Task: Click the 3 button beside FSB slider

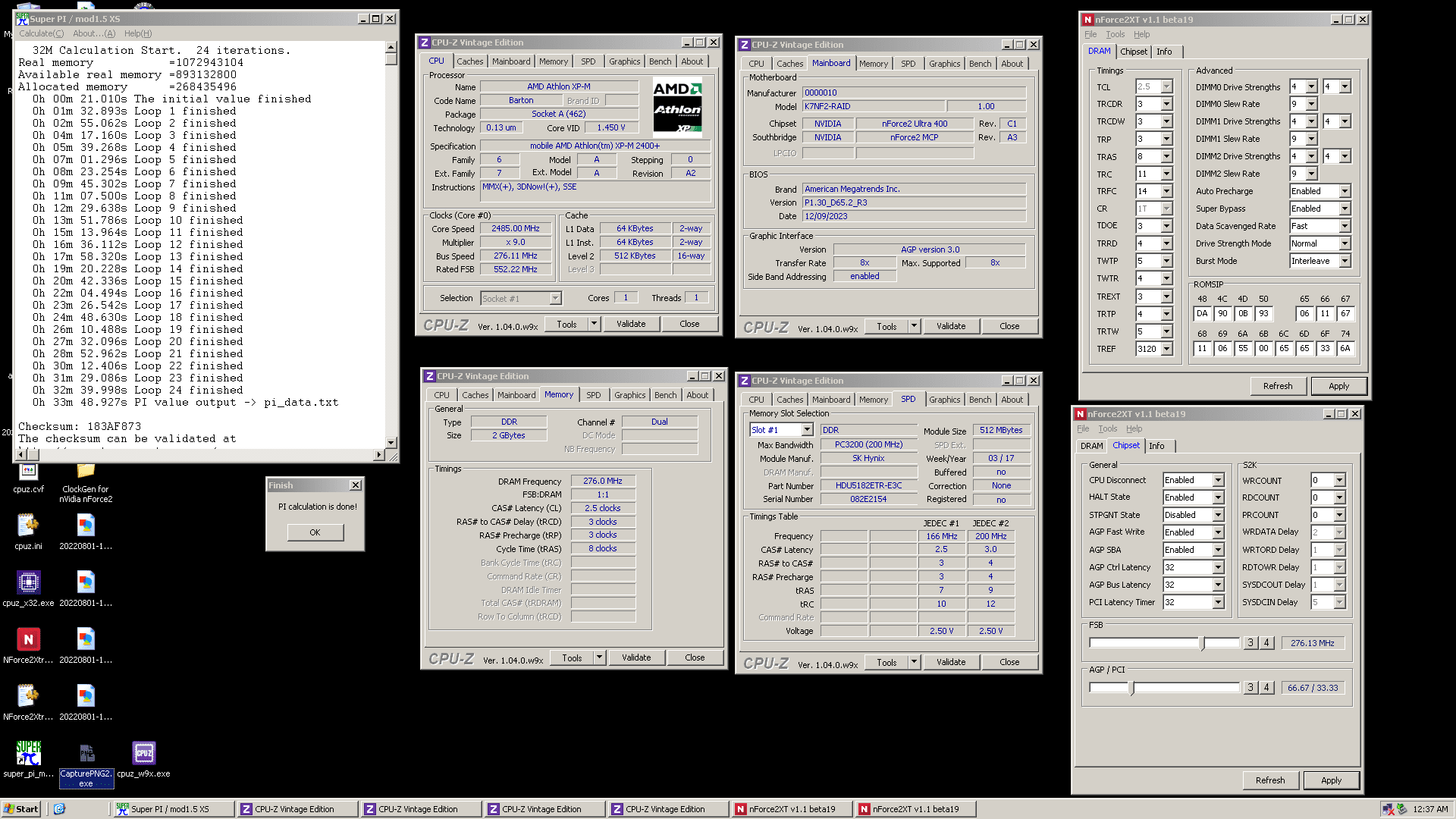Action: pos(1250,643)
